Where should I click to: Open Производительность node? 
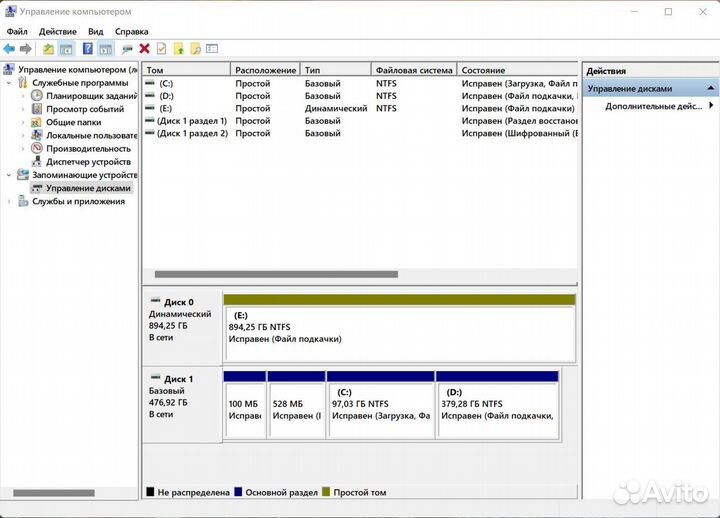pyautogui.click(x=88, y=148)
